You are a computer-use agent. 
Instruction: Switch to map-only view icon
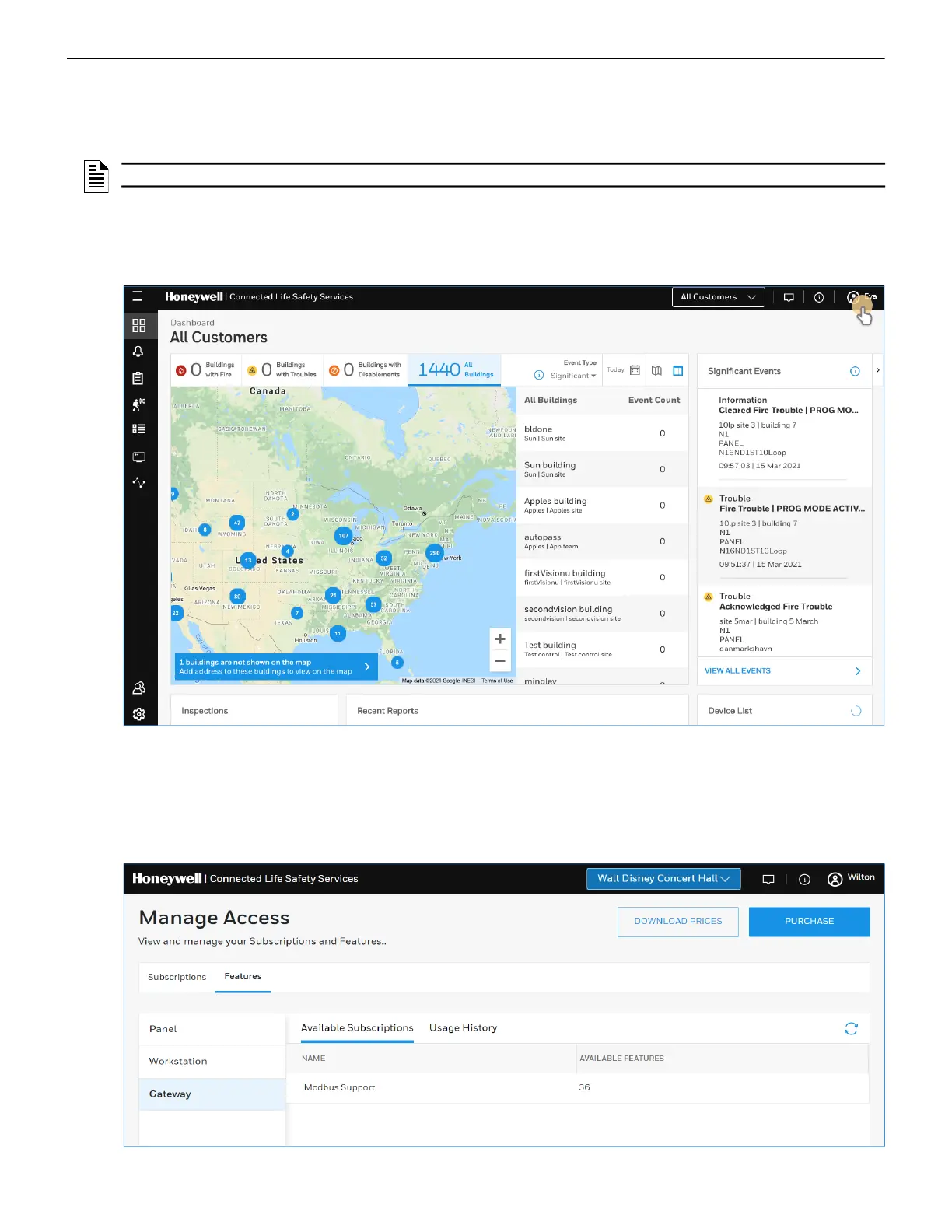[x=657, y=370]
